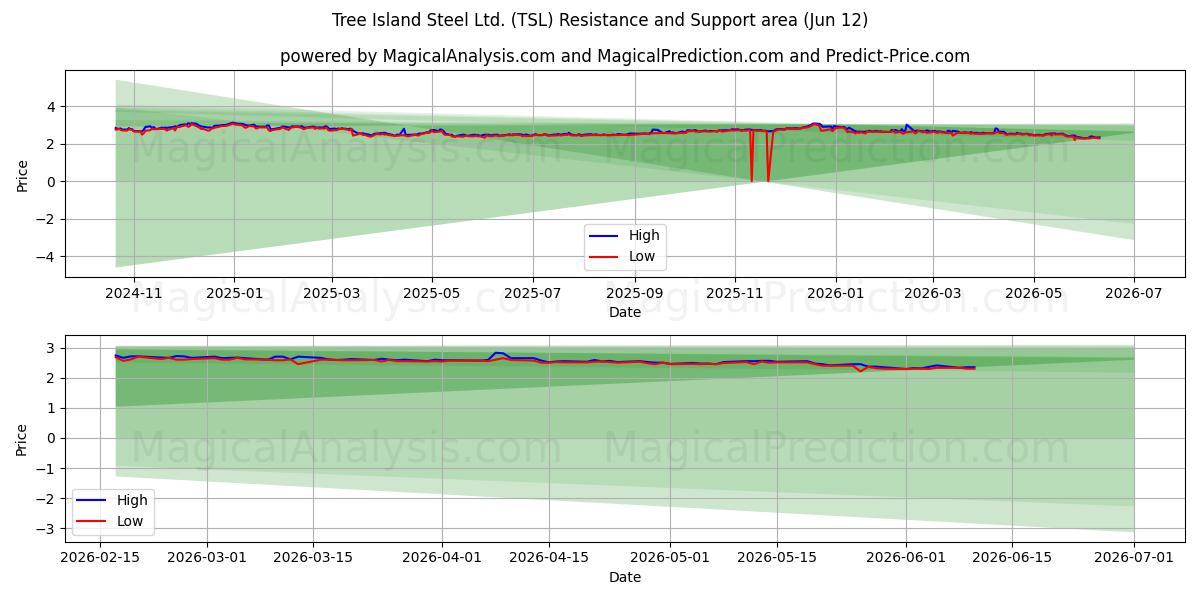This screenshot has width=1200, height=600.
Task: Click the '3' y-axis tick in lower chart
Action: 52,348
